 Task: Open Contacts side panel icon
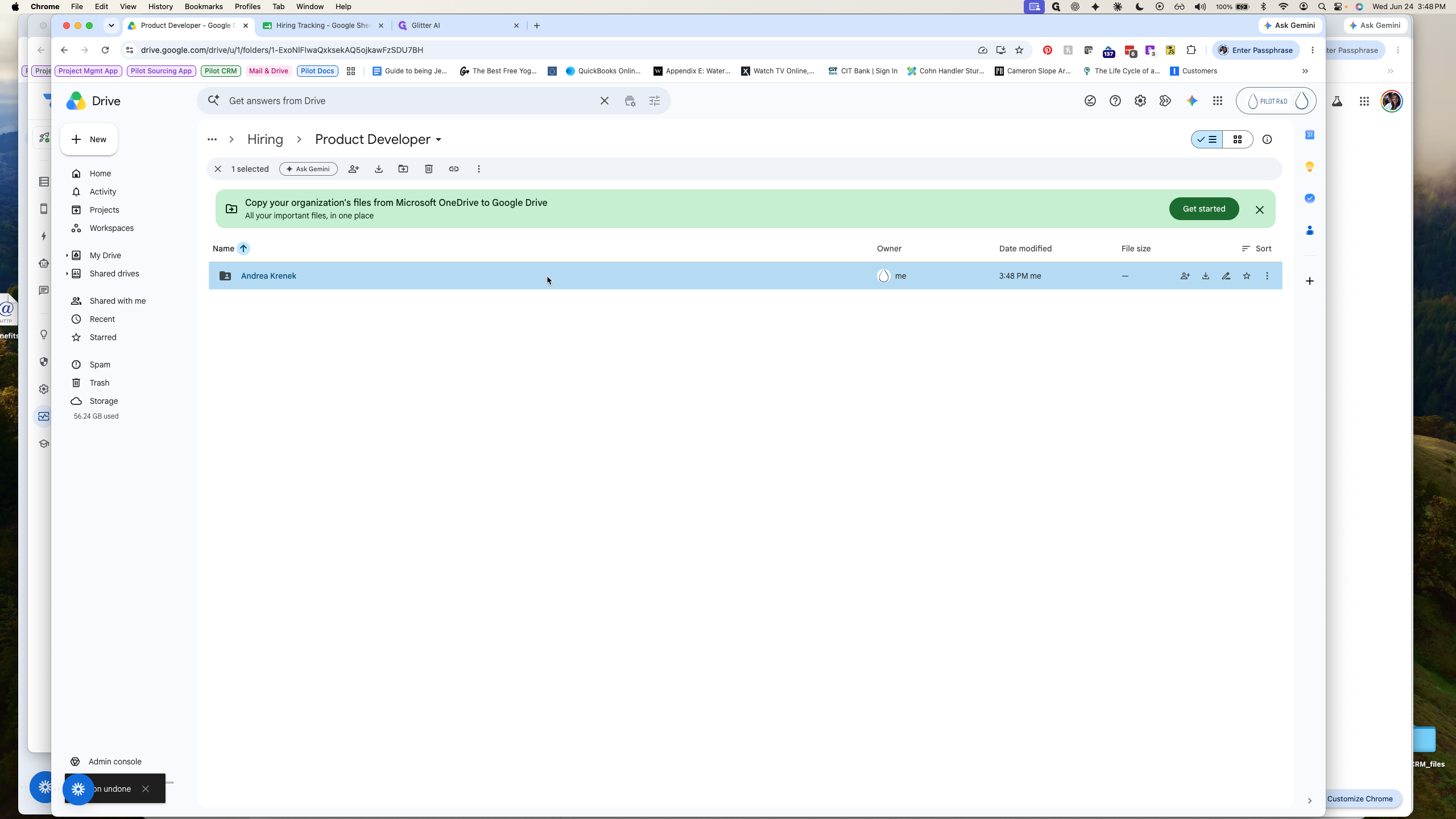[x=1310, y=230]
